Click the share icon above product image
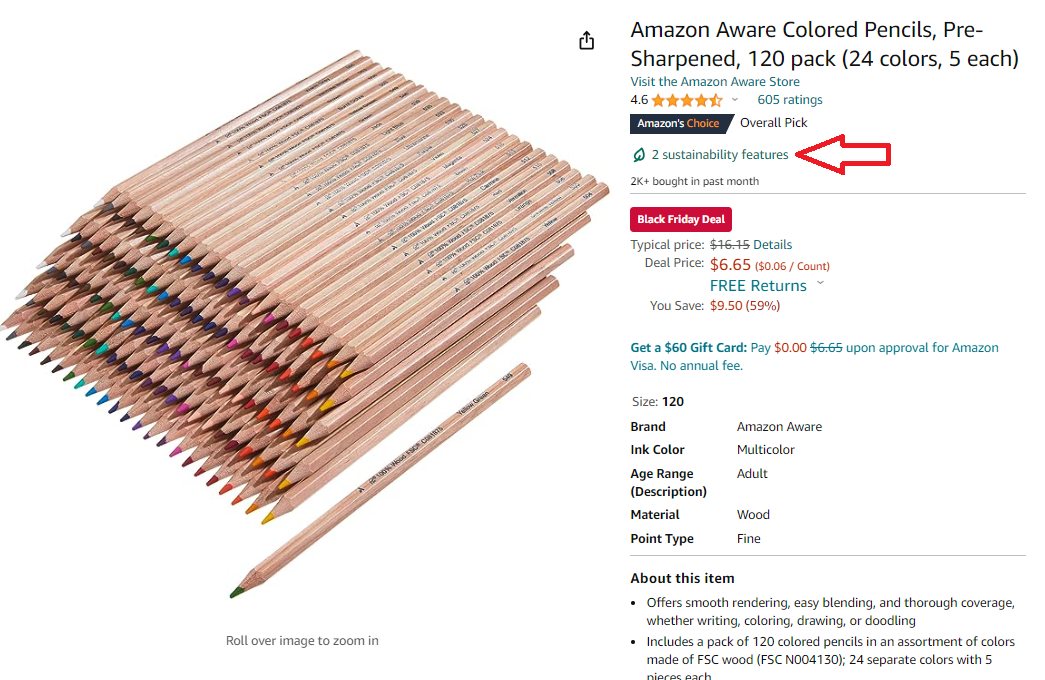 pos(587,40)
